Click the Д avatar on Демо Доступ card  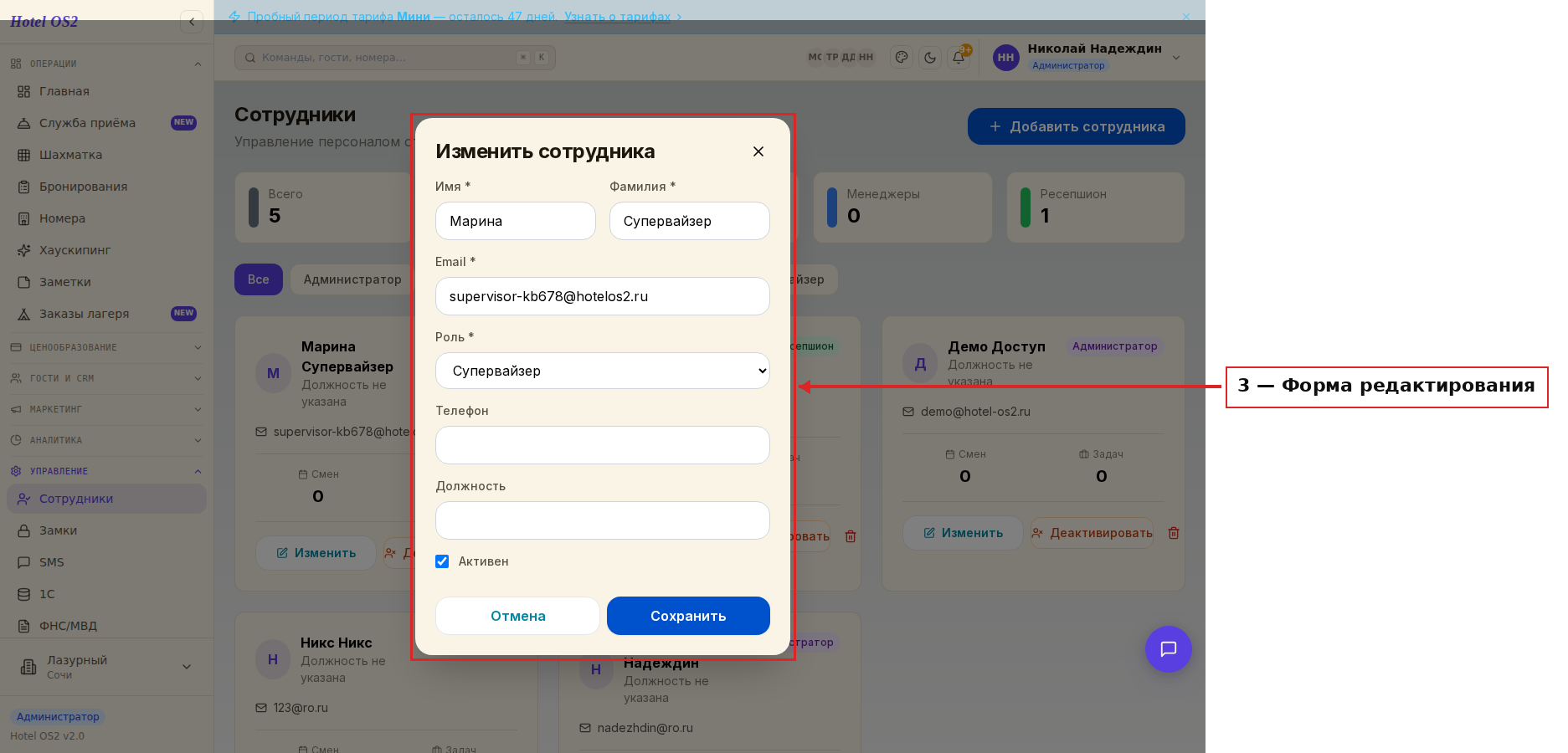tap(920, 363)
